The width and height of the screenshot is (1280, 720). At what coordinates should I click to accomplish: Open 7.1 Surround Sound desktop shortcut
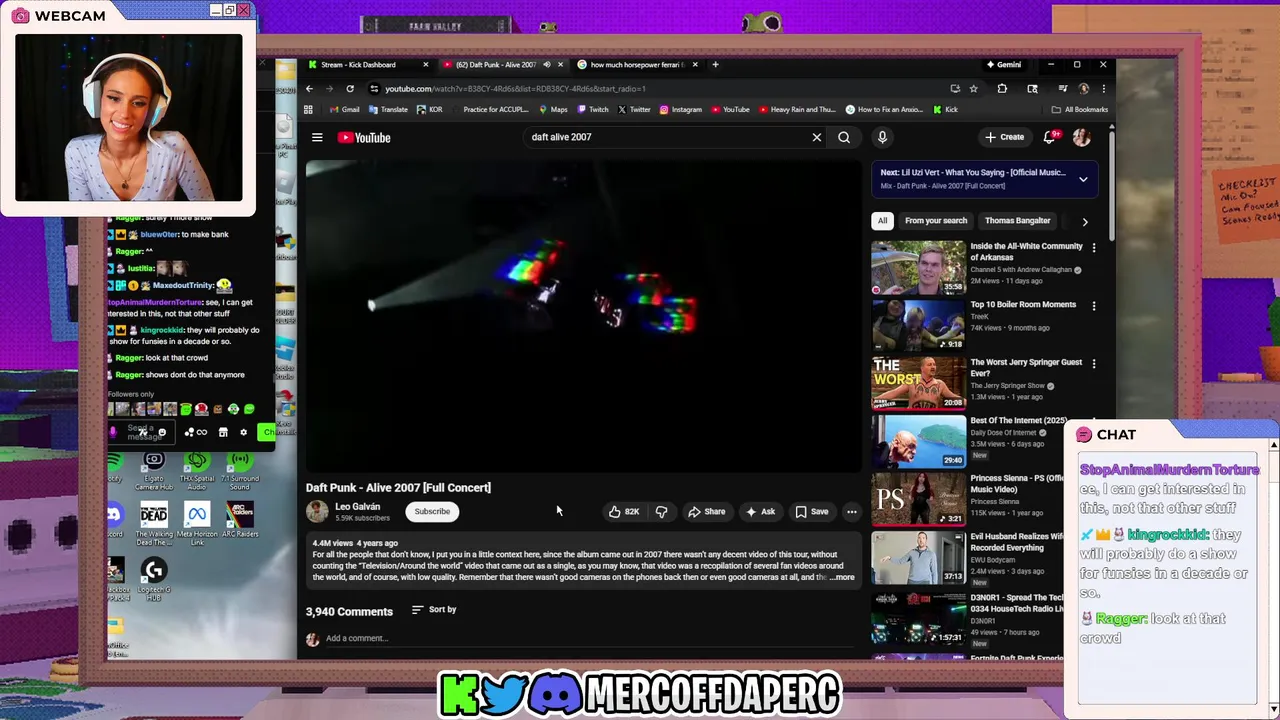(x=239, y=471)
